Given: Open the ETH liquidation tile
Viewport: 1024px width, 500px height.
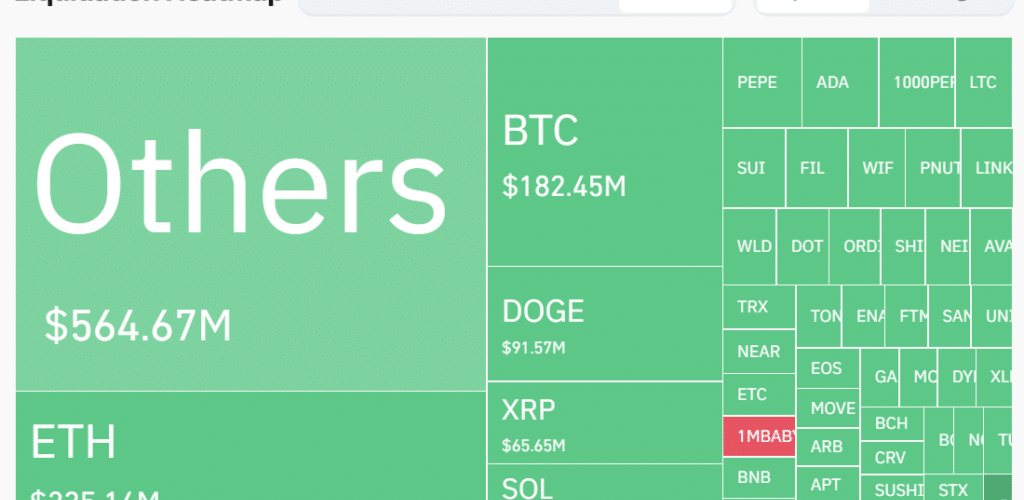Looking at the screenshot, I should pyautogui.click(x=250, y=446).
